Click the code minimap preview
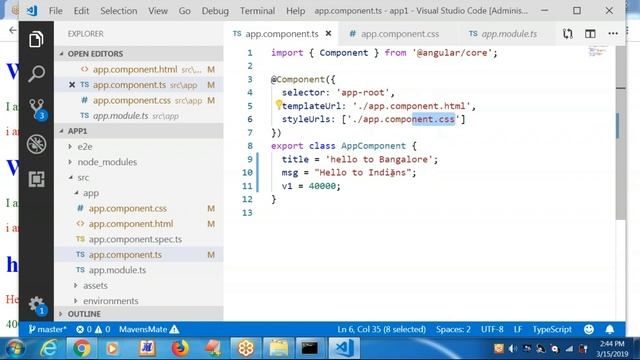Viewport: 640px width, 360px height. (x=597, y=51)
